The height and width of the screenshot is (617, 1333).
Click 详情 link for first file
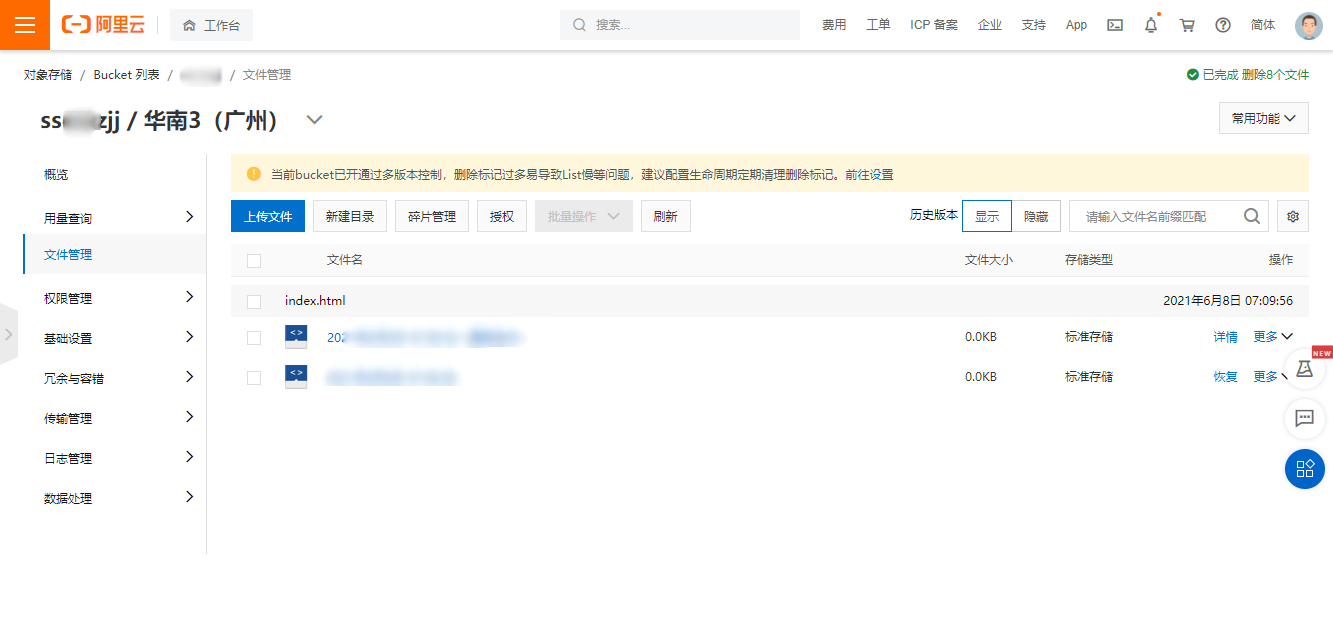(1226, 337)
